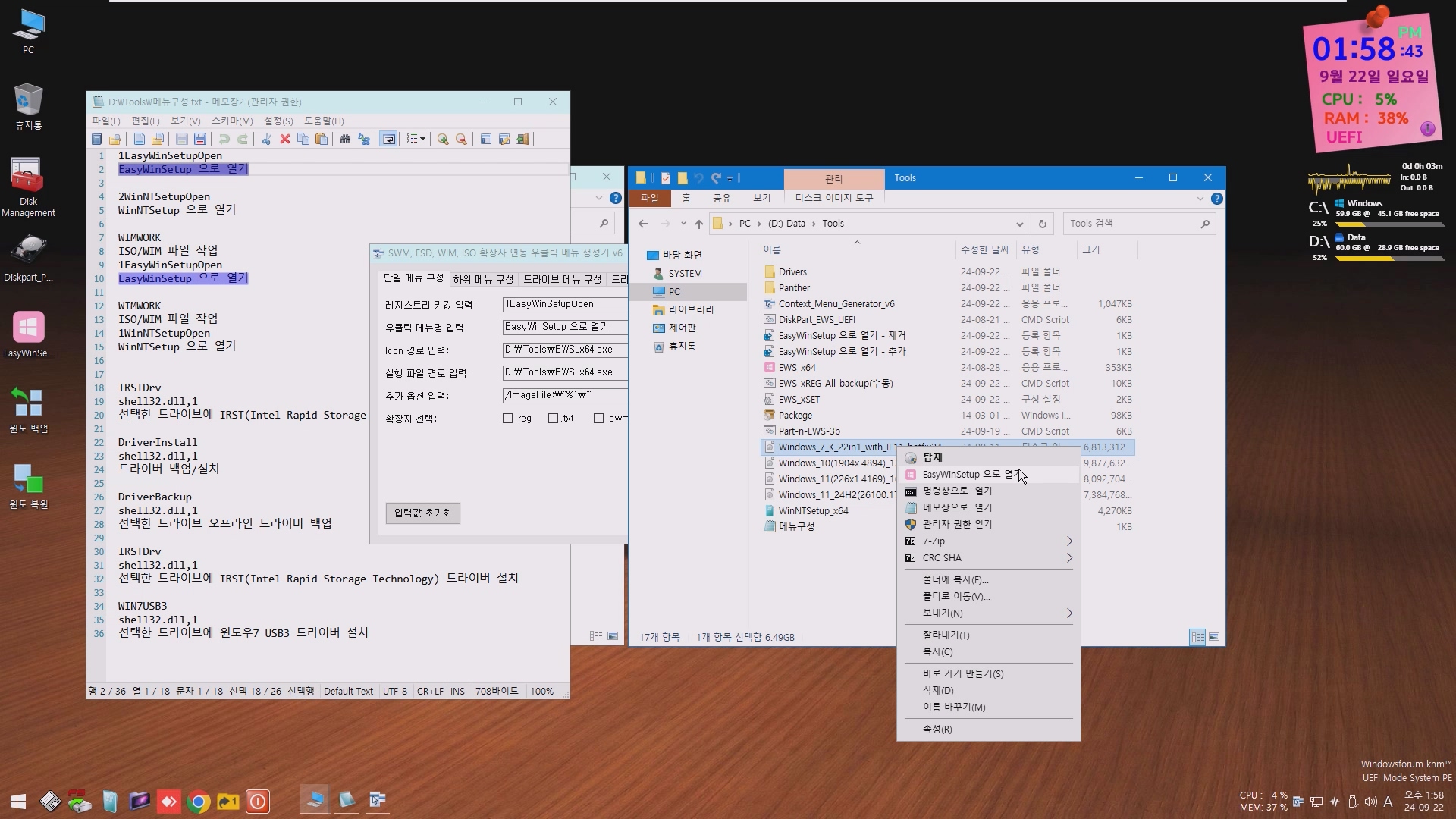Open the Disk Management desktop icon
This screenshot has height=819, width=1456.
click(x=28, y=187)
